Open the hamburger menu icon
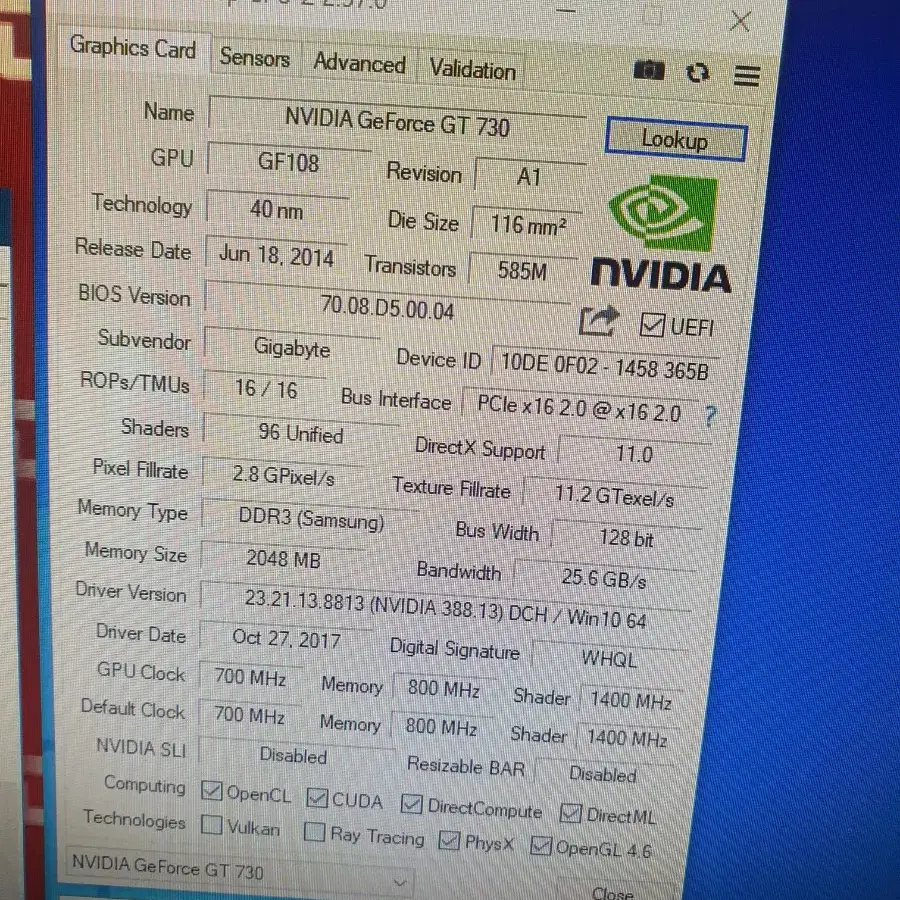900x900 pixels. tap(747, 76)
